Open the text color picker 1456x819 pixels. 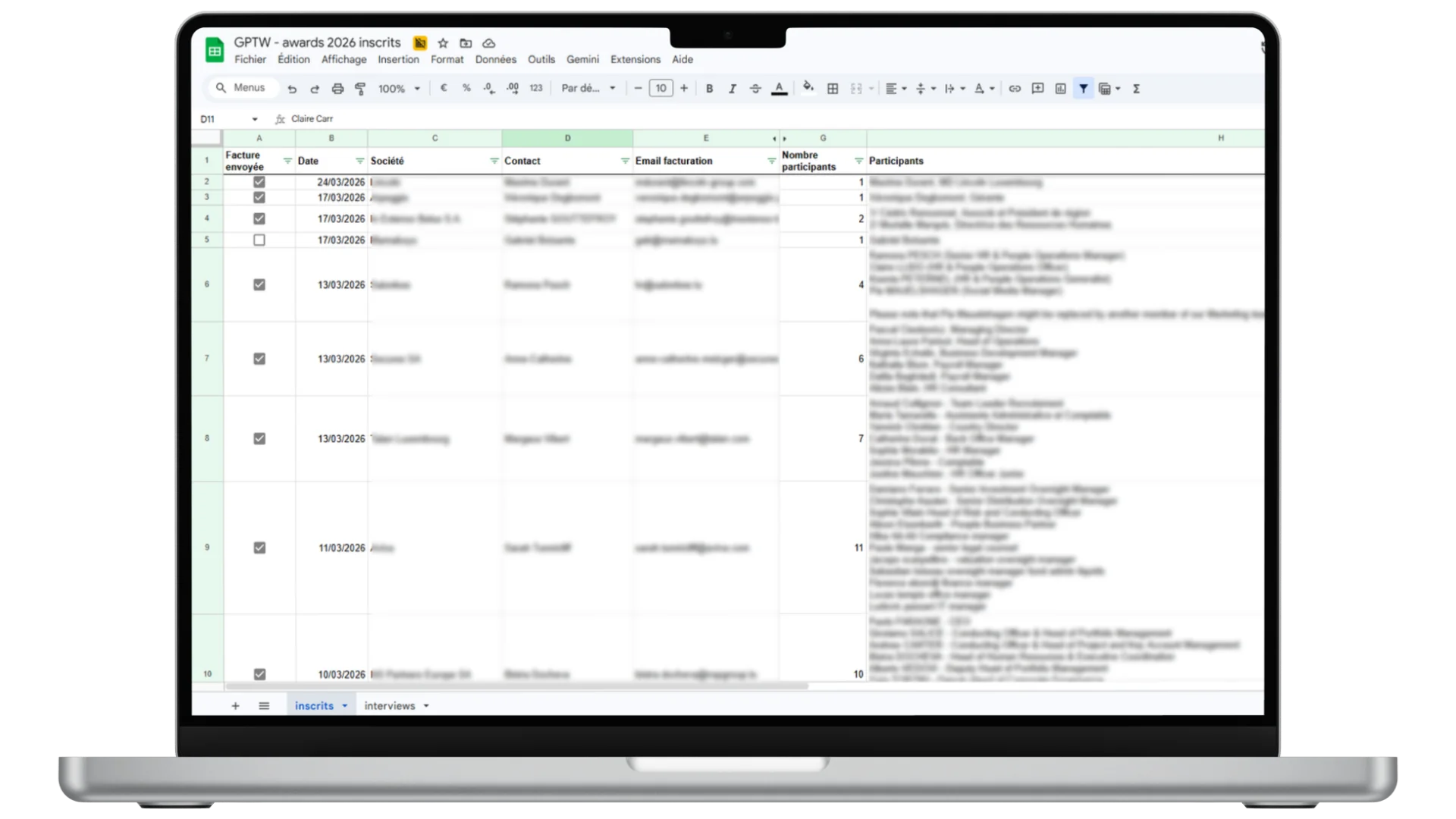click(779, 89)
